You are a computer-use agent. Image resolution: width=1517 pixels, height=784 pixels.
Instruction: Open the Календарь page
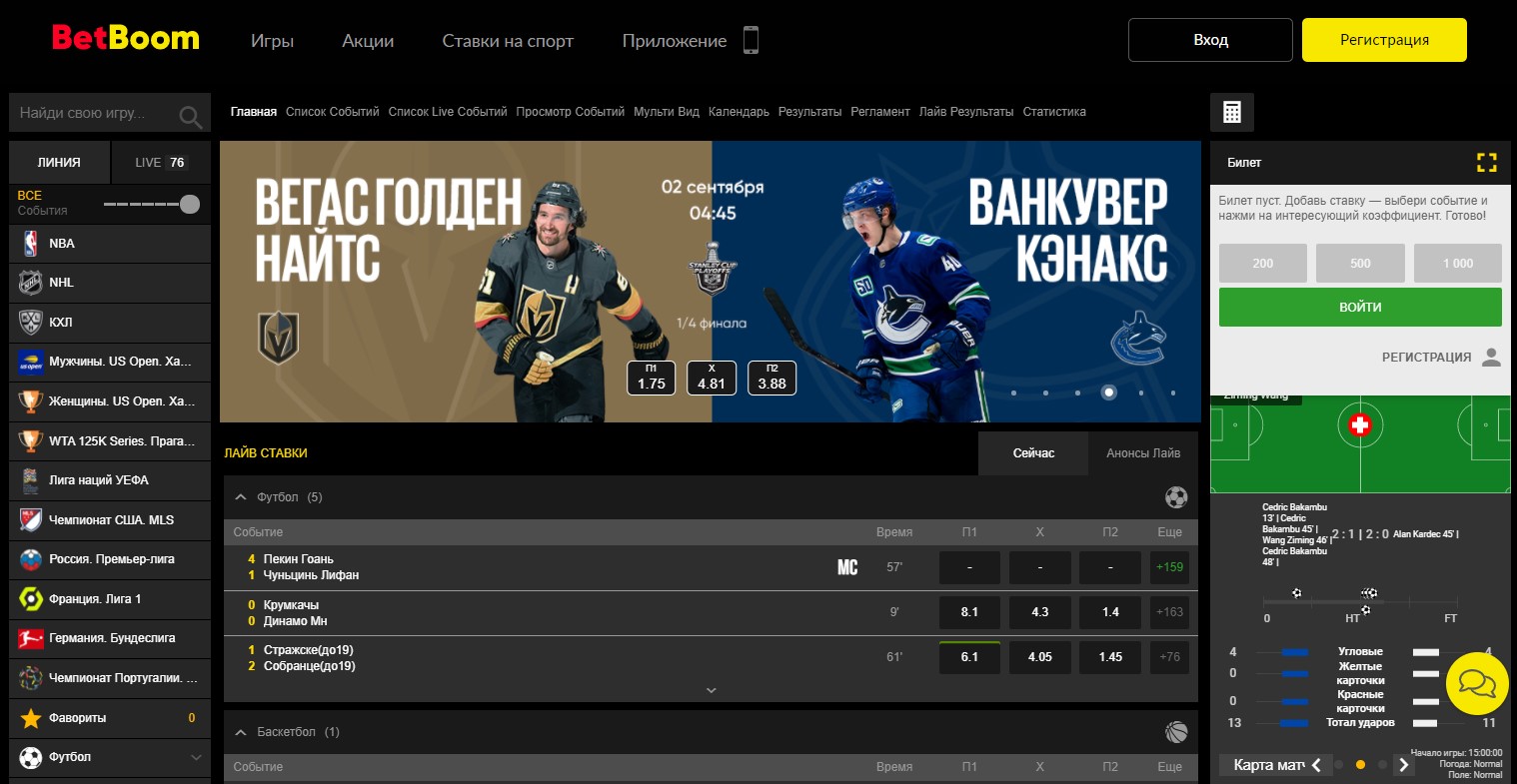739,112
